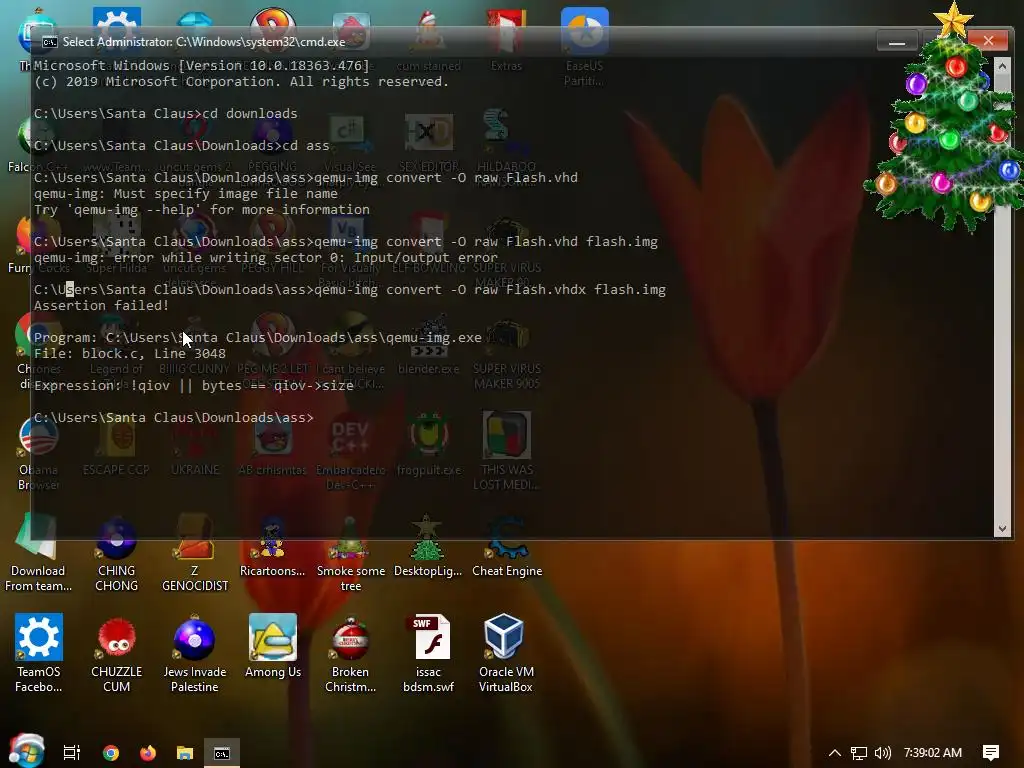Open Oracle VM VirtualBox desktop icon
The image size is (1024, 768).
[505, 652]
